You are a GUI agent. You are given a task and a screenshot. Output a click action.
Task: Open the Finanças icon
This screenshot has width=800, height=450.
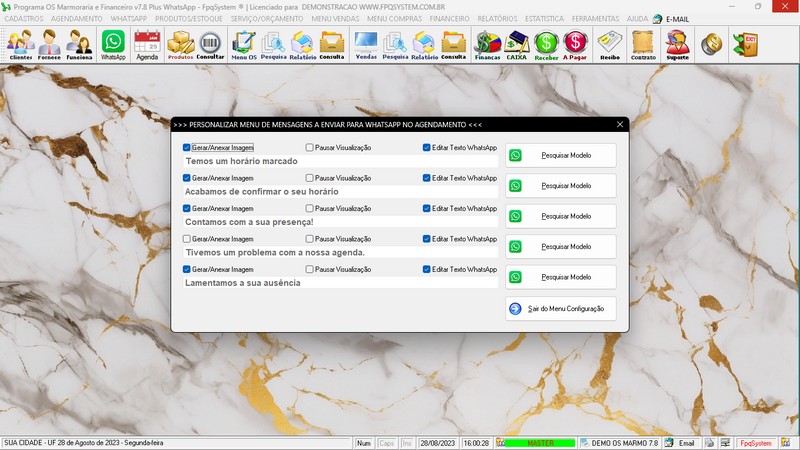click(x=487, y=45)
